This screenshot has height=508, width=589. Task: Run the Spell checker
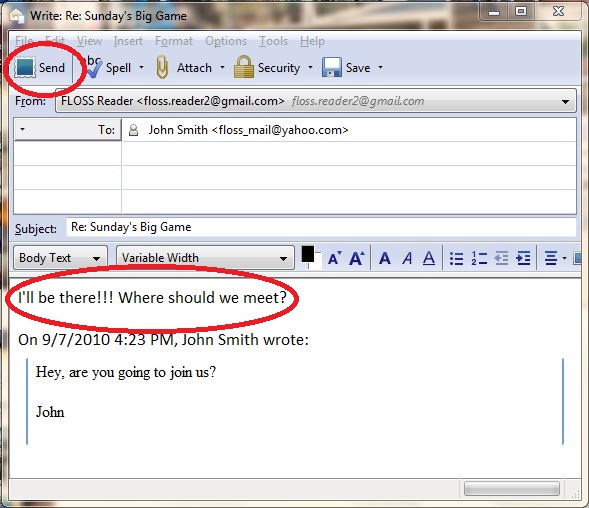109,68
